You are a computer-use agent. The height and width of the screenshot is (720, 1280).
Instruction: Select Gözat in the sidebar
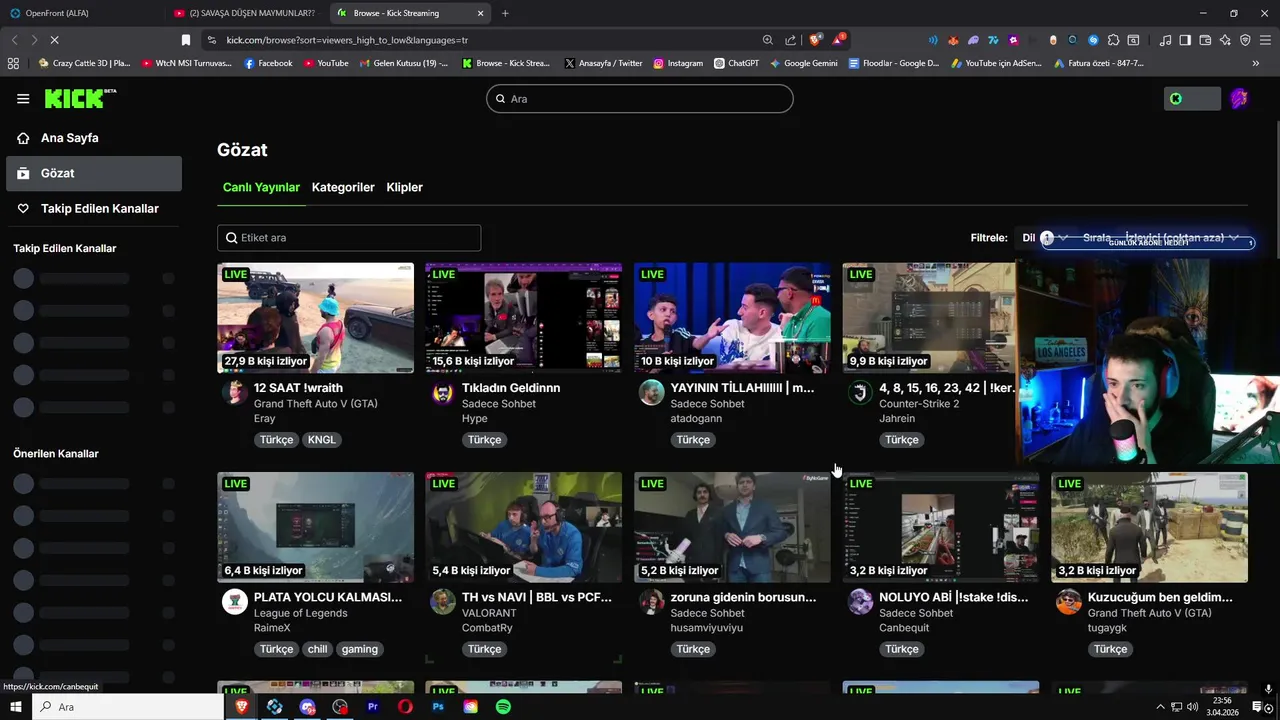[94, 173]
